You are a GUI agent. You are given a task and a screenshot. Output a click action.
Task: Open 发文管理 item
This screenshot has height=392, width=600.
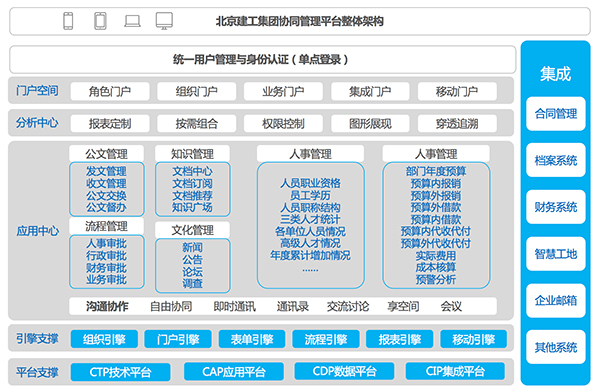[x=106, y=171]
